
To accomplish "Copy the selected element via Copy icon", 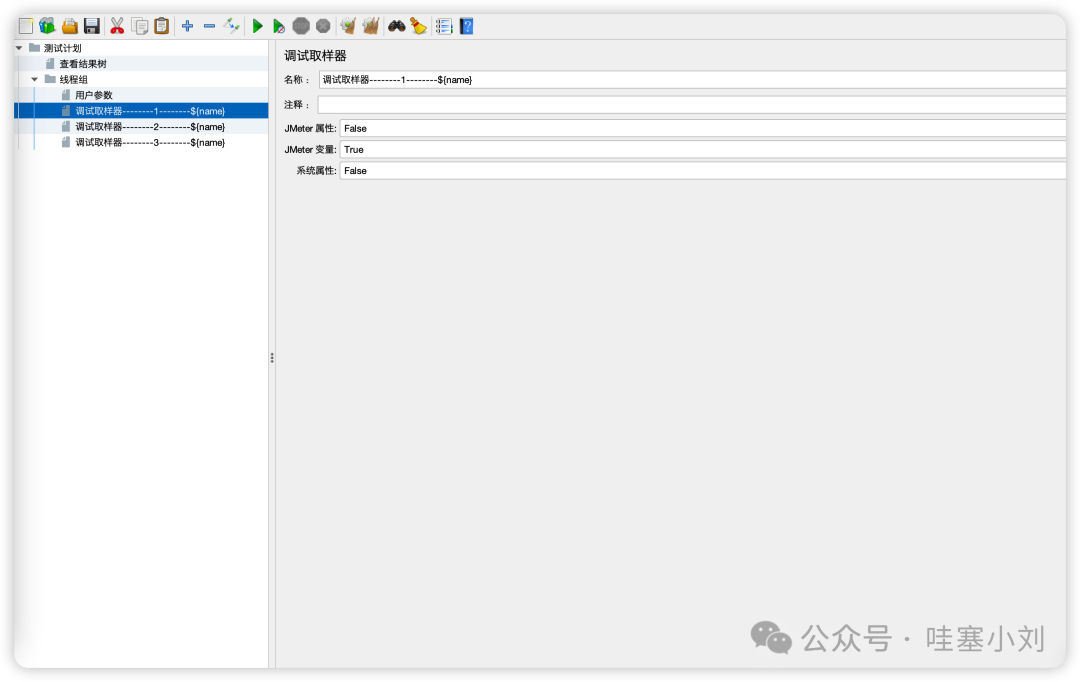I will [x=140, y=26].
